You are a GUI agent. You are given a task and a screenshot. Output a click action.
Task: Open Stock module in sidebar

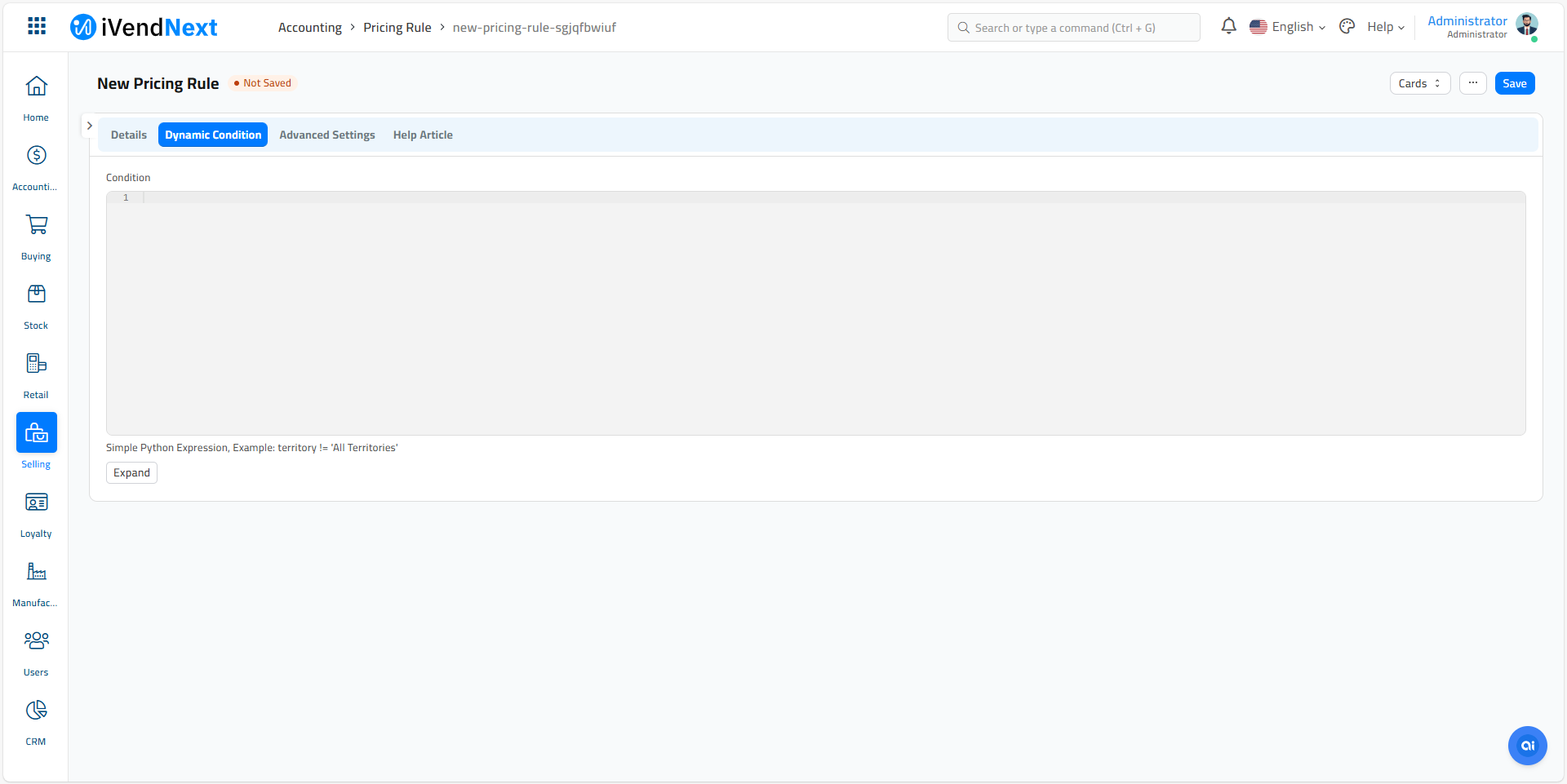click(36, 306)
